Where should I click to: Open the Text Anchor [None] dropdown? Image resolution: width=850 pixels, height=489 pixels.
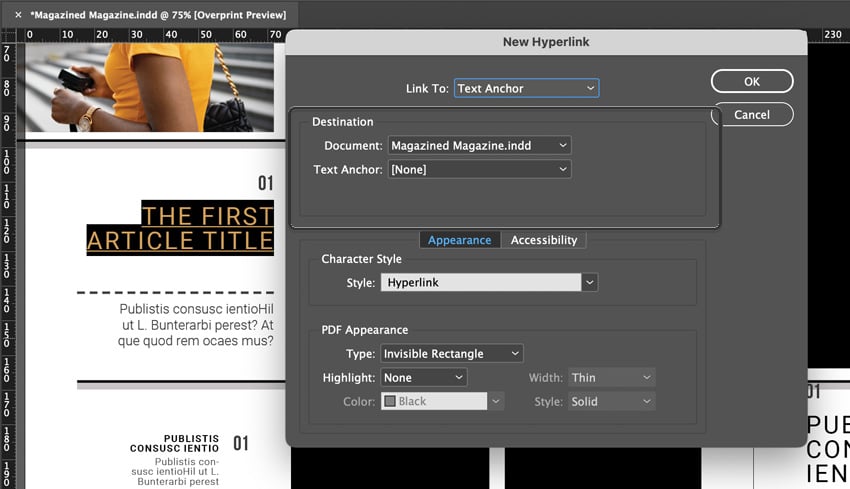pos(480,170)
